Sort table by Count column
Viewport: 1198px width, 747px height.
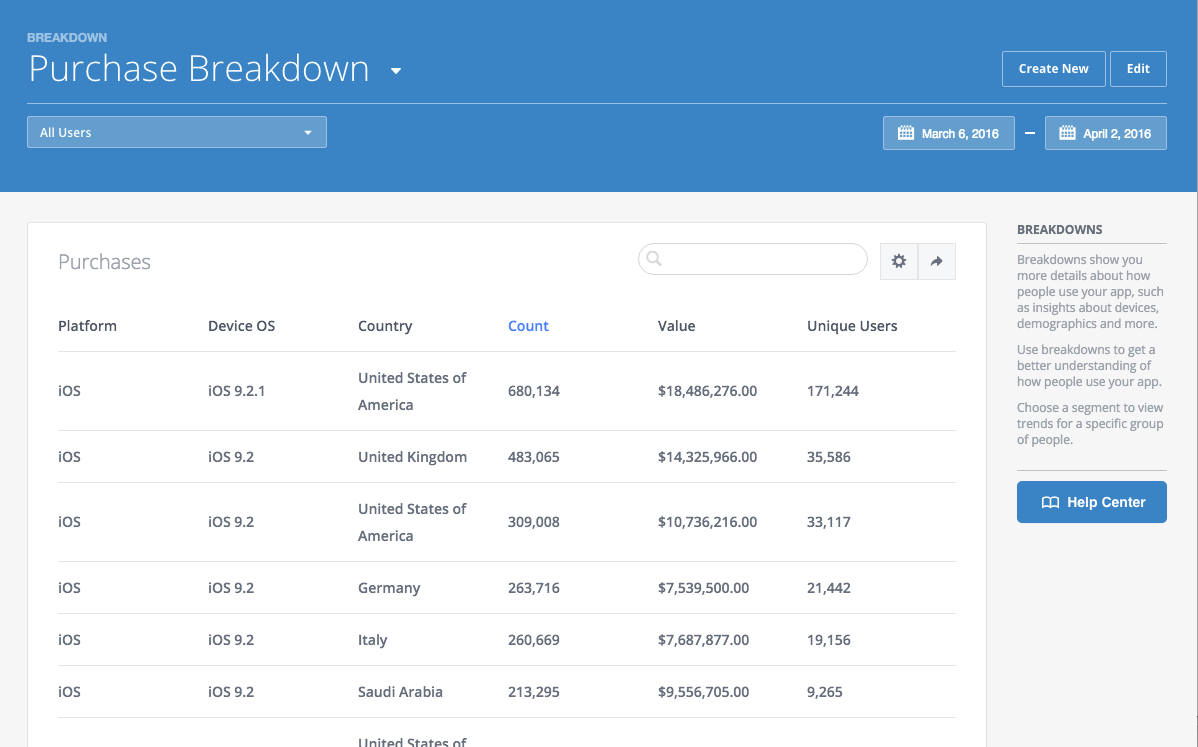528,326
